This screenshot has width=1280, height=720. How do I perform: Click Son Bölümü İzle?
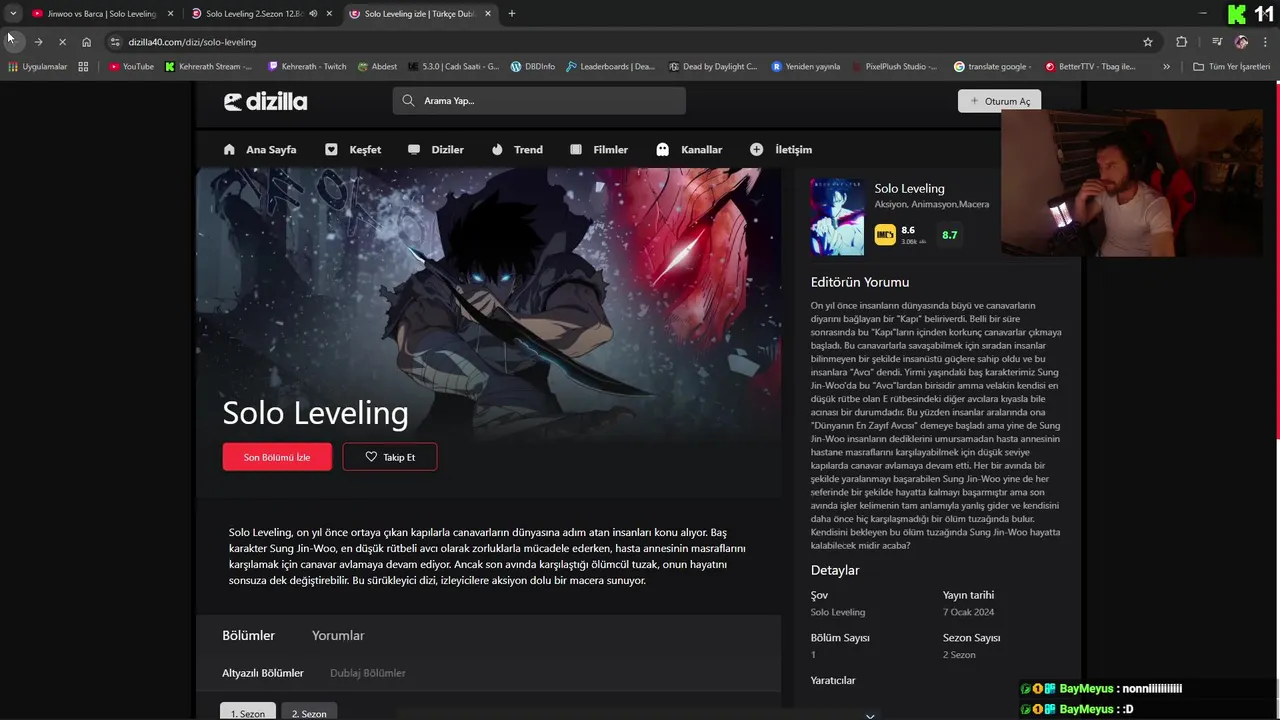(x=277, y=457)
